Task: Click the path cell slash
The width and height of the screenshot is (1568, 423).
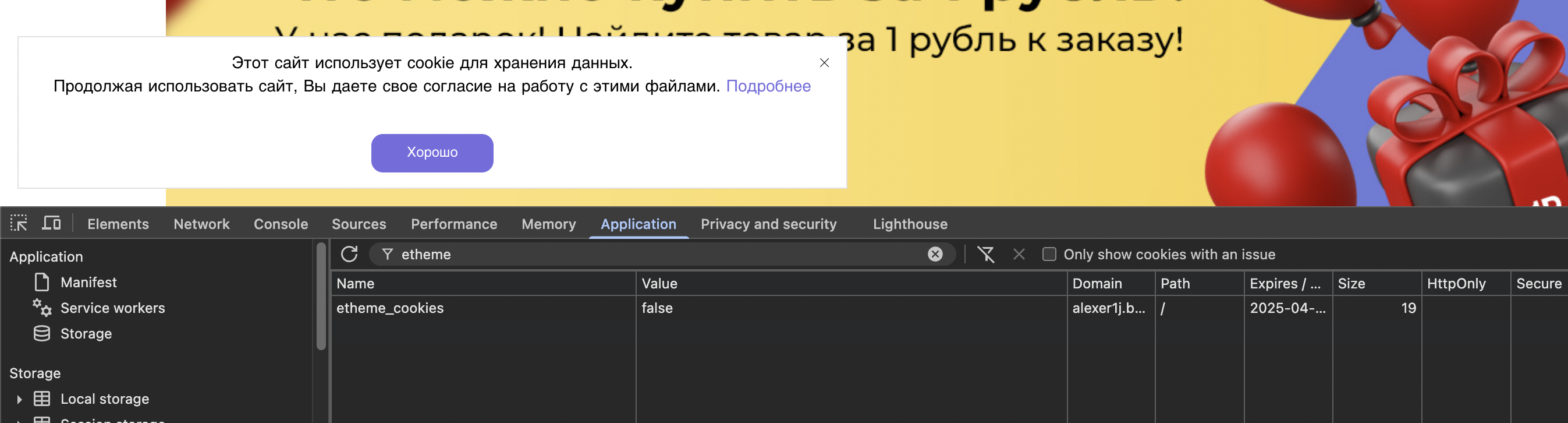Action: point(1162,308)
